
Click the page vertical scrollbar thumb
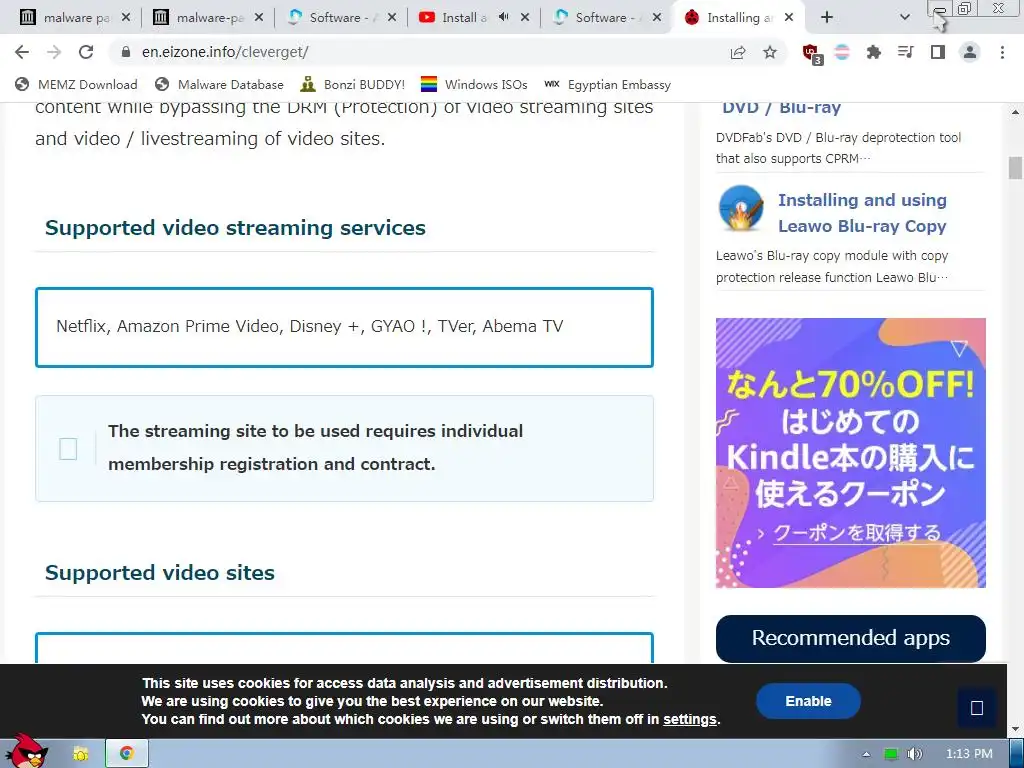[1015, 168]
